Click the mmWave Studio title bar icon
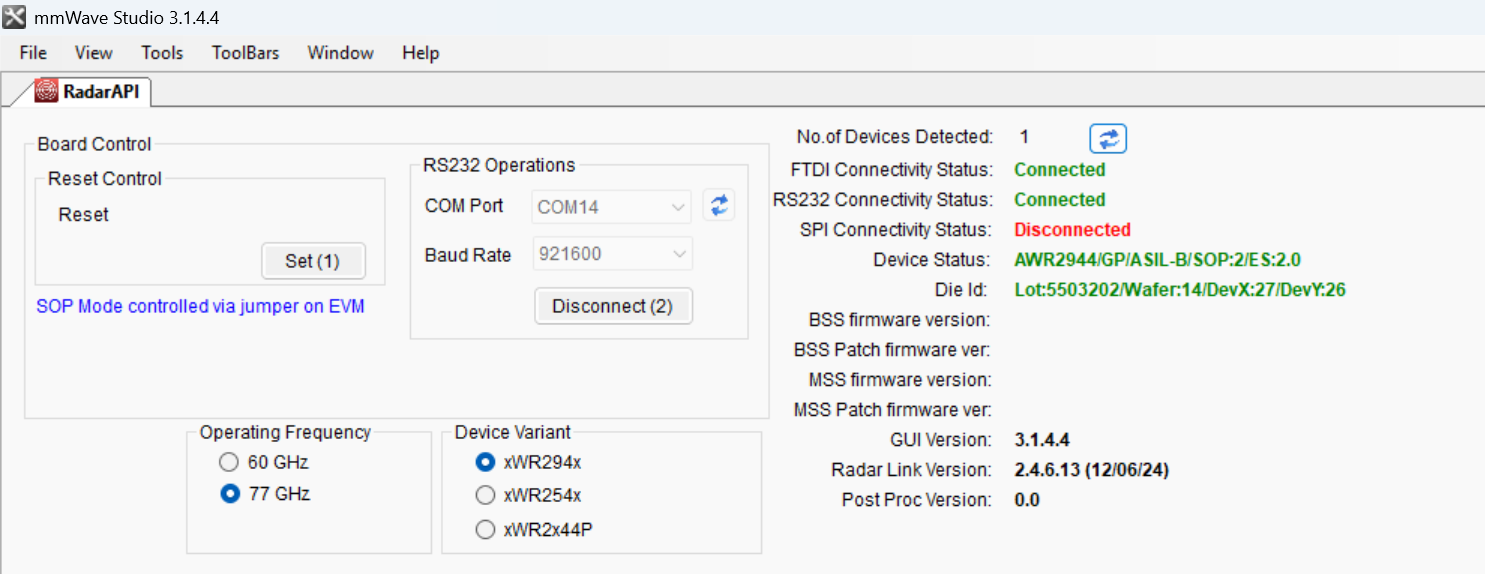 14,17
